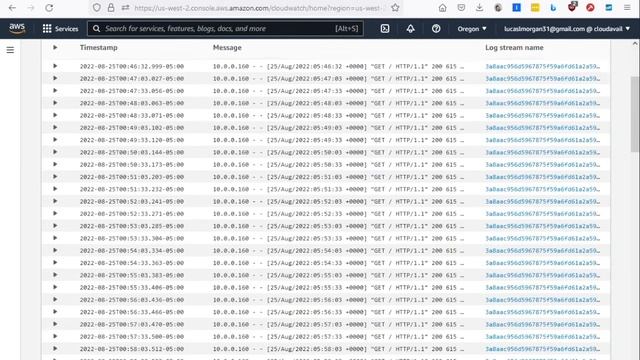Open the browser home icon
Viewport: 640px width, 360px height.
tap(442, 8)
